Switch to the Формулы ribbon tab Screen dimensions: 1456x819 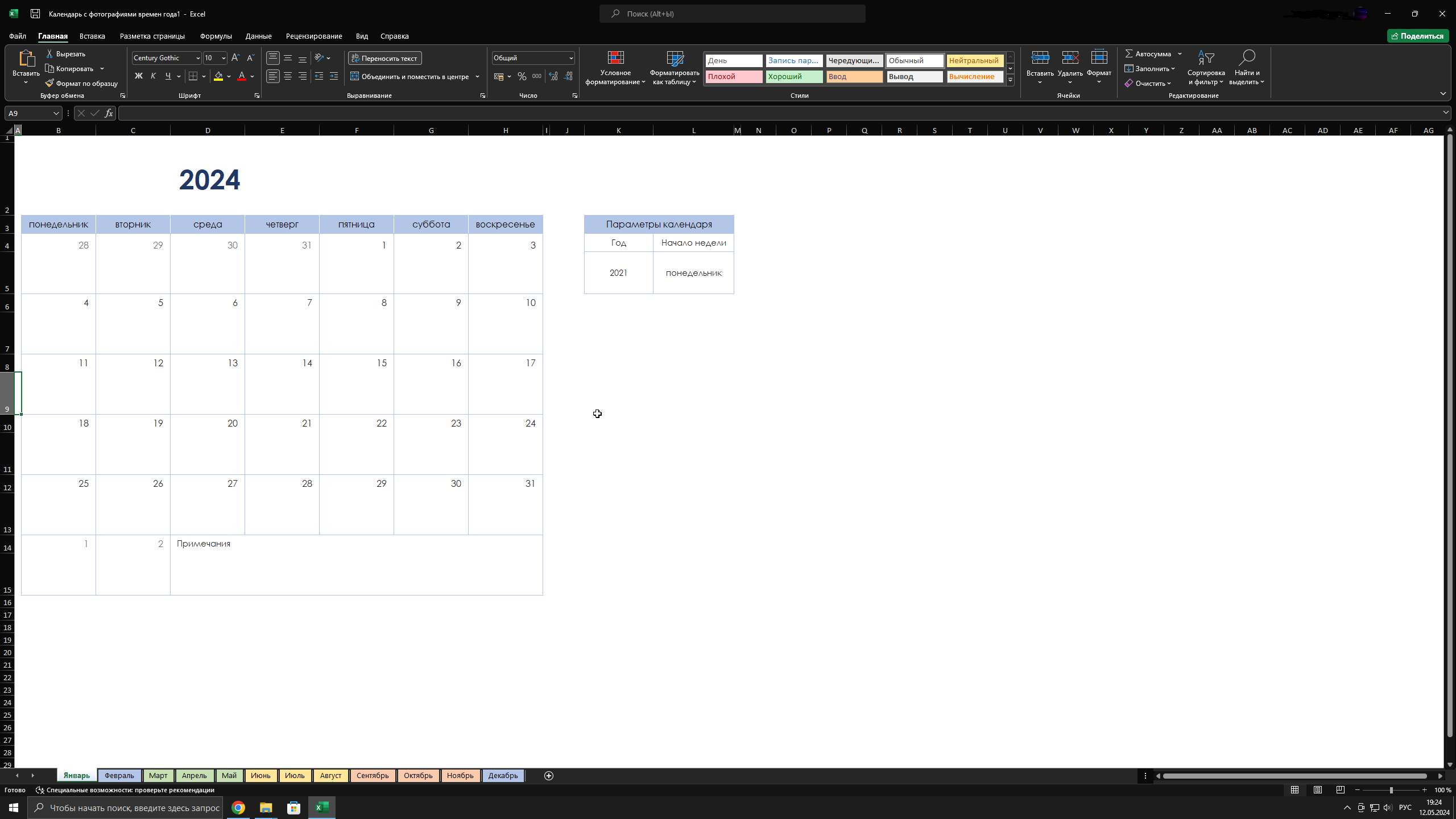tap(216, 36)
